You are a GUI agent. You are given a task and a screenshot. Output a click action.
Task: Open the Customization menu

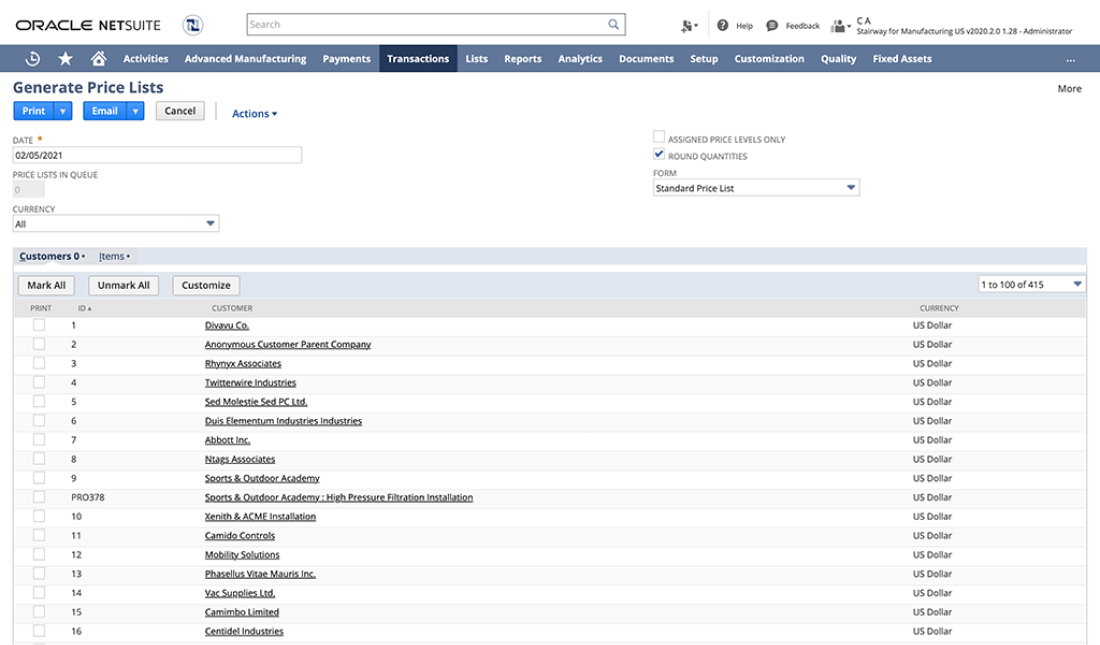click(770, 59)
